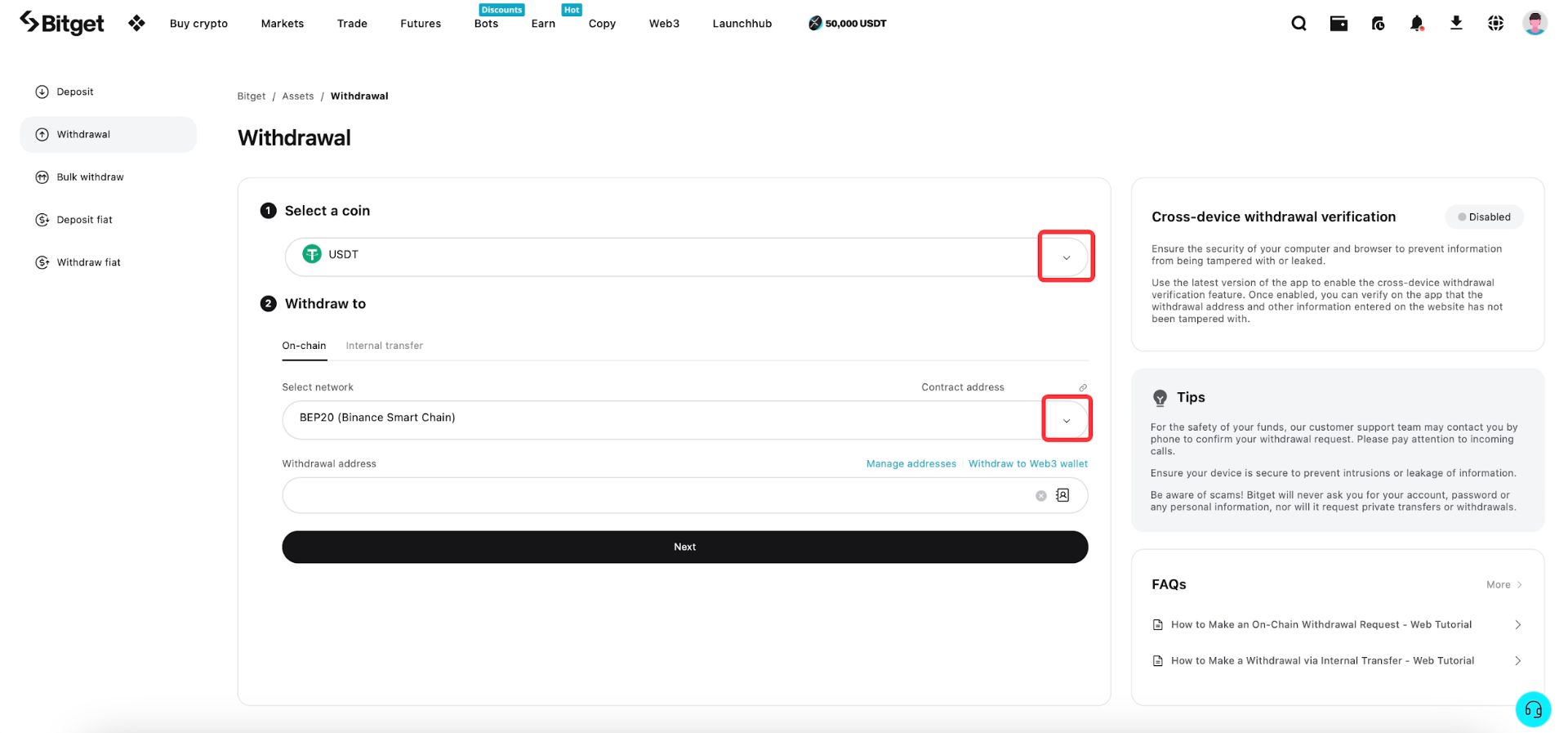Switch to On-chain tab
Viewport: 1568px width, 733px height.
[x=304, y=346]
